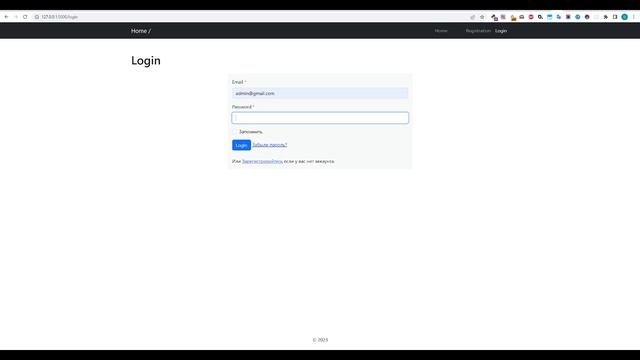This screenshot has width=640, height=360.
Task: Click the black circular extension icon
Action: click(587, 17)
